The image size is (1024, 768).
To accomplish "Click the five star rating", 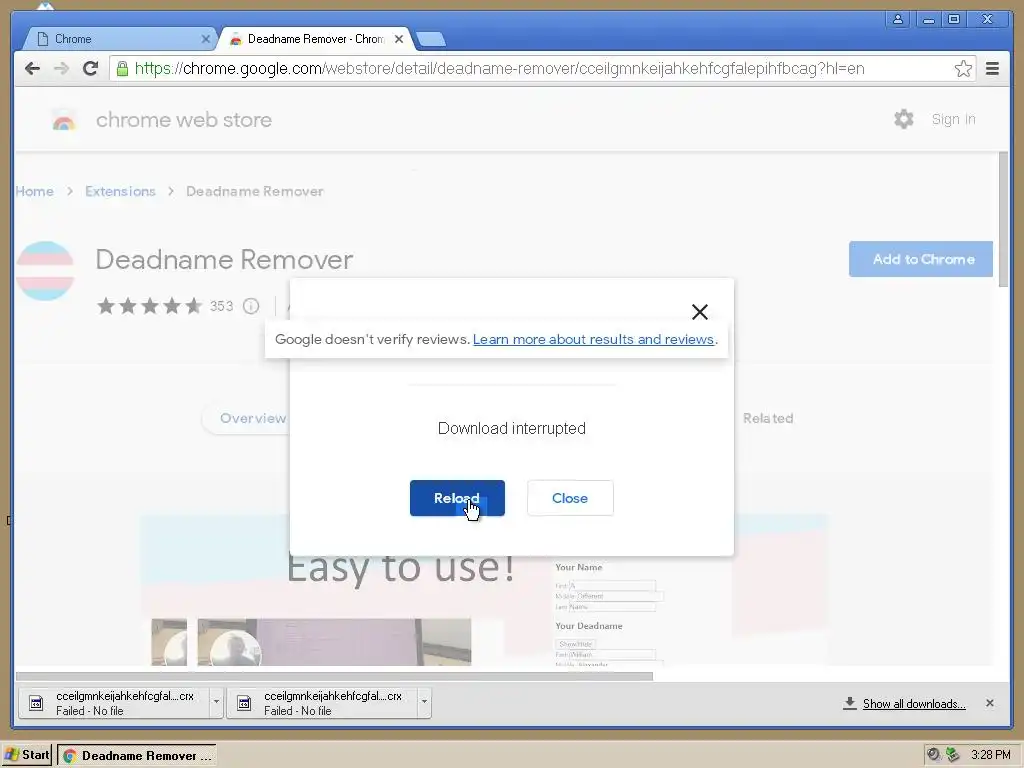I will point(150,306).
